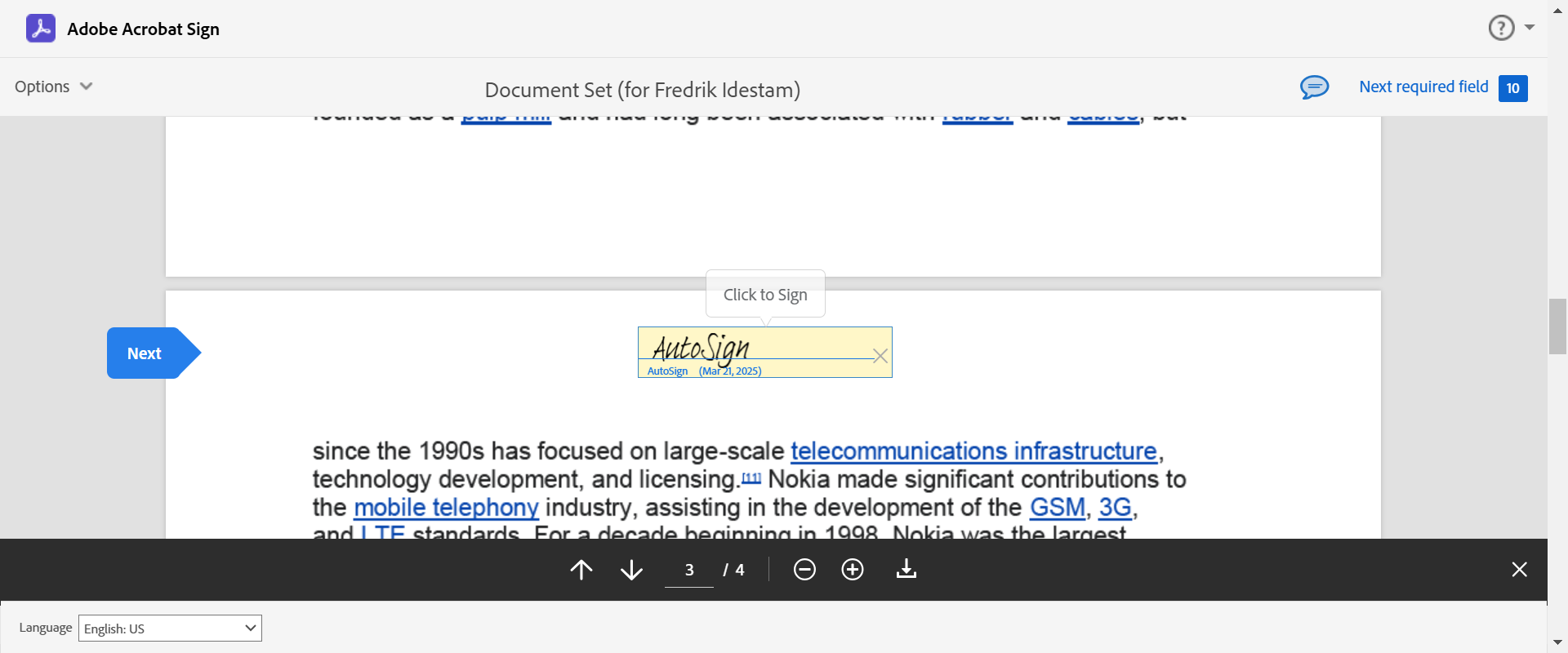Go to previous page with up arrow
Screen dimensions: 1568x653
(581, 569)
